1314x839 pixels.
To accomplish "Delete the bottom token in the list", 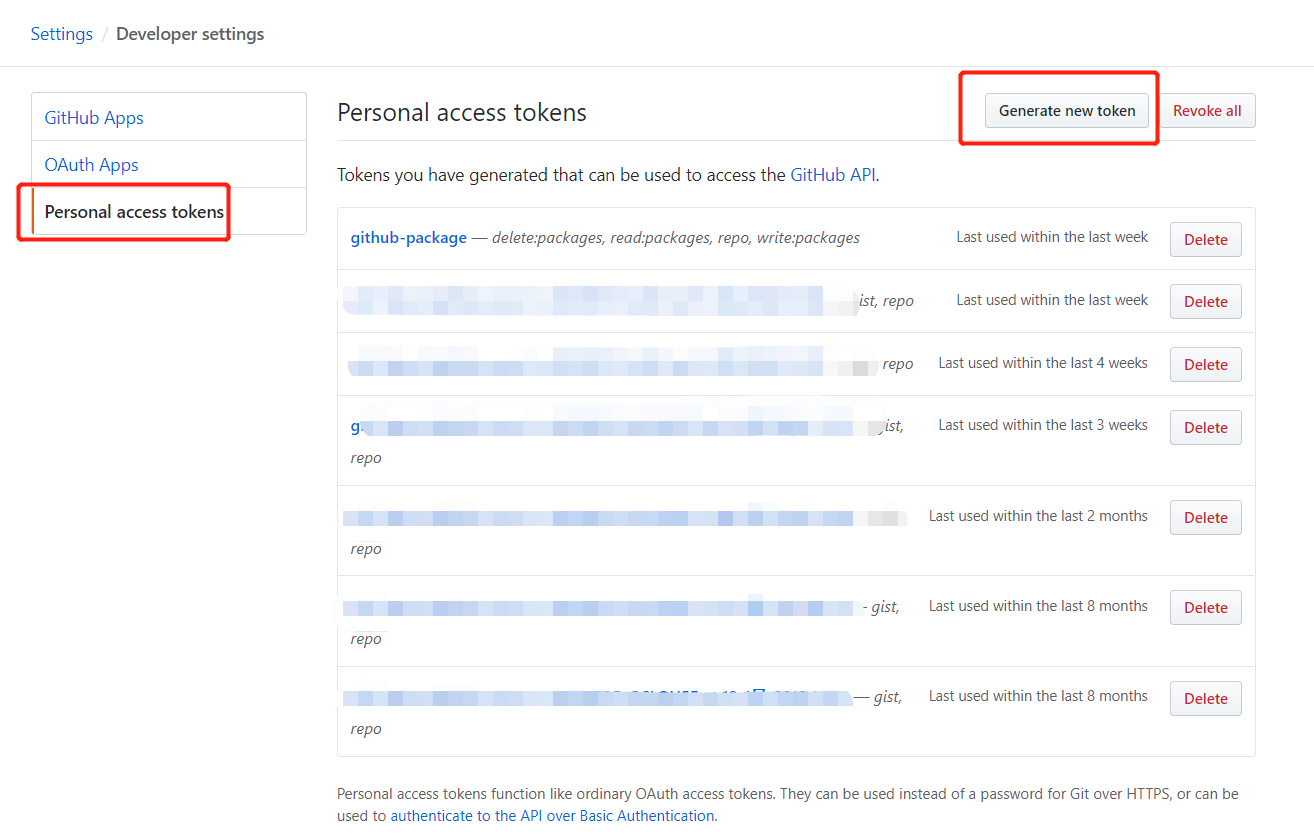I will pyautogui.click(x=1206, y=699).
